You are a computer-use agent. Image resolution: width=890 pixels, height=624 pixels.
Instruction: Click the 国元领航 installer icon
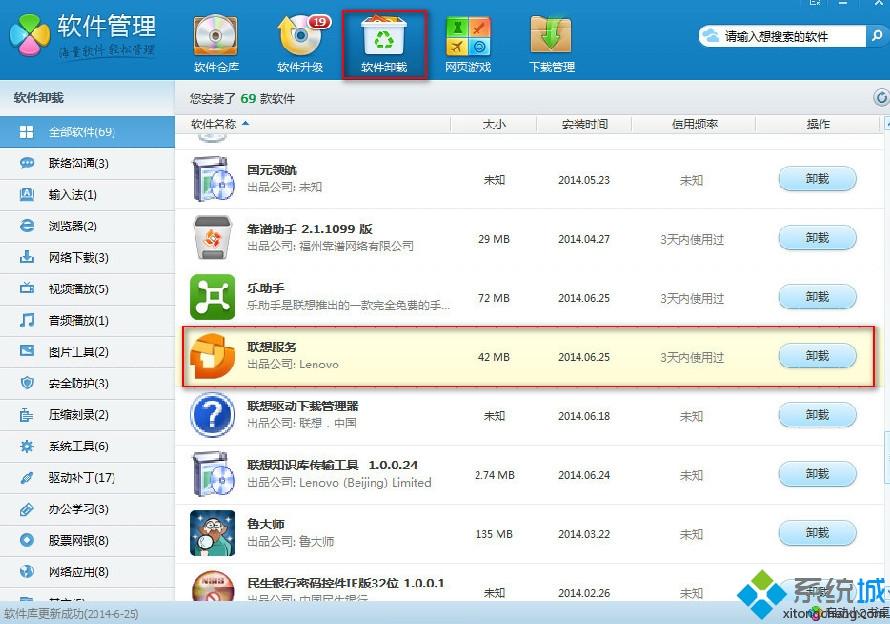213,179
